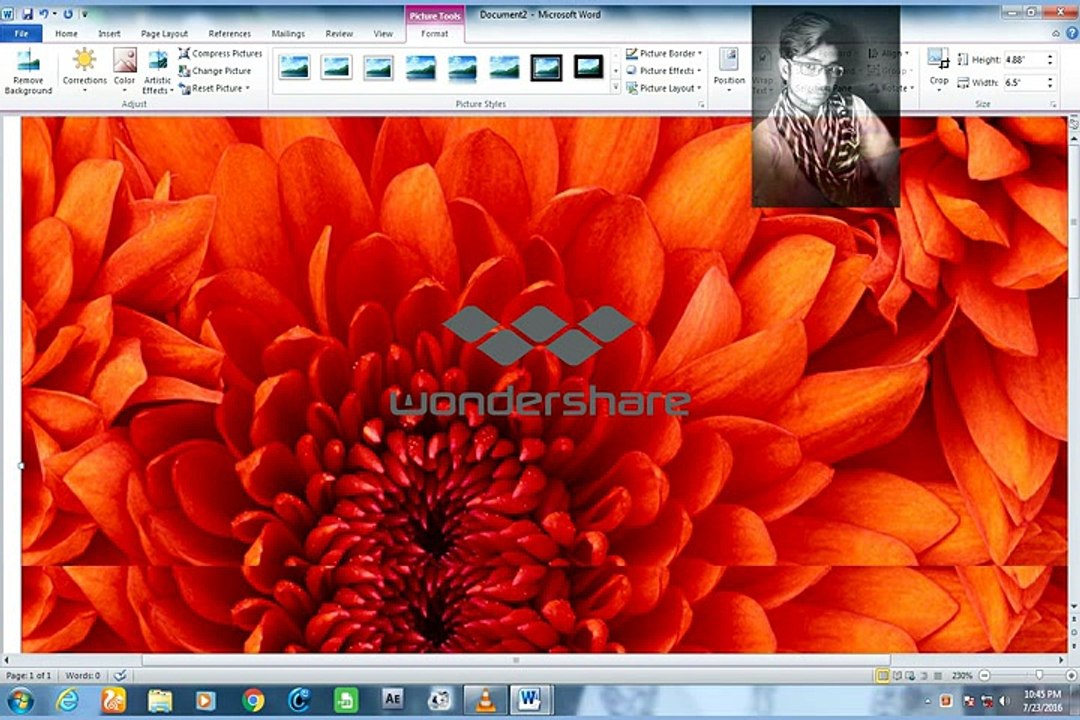Click the Redo/Repeat icon
The height and width of the screenshot is (720, 1080).
68,14
